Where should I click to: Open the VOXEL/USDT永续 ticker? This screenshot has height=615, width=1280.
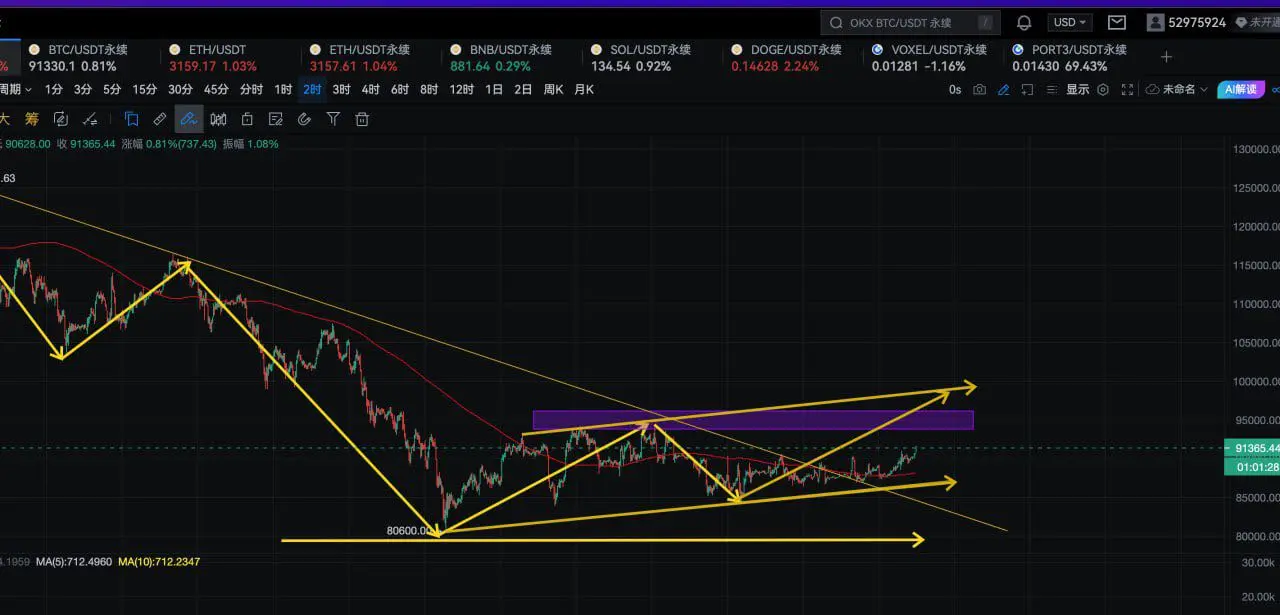[x=929, y=58]
